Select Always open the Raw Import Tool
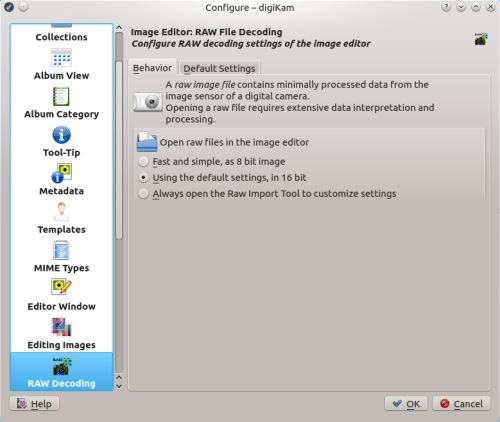The width and height of the screenshot is (500, 422). [267, 194]
